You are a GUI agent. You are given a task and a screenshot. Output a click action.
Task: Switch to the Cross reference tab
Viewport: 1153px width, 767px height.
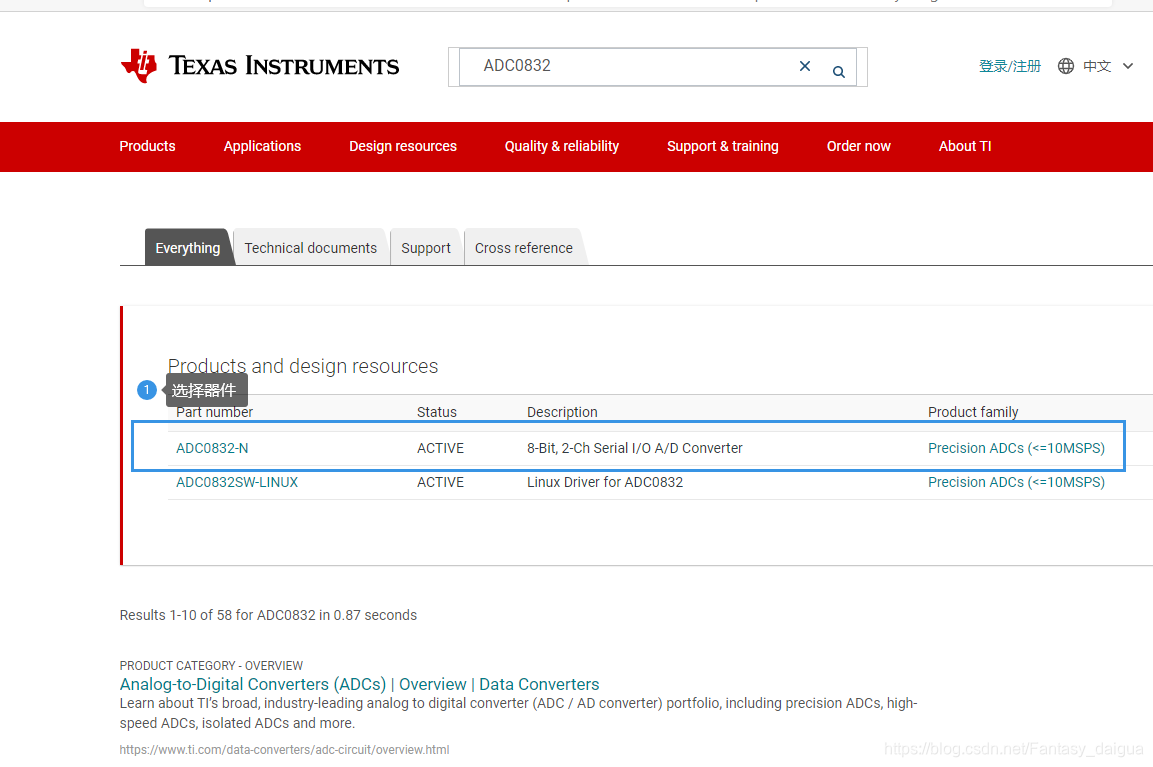click(523, 248)
